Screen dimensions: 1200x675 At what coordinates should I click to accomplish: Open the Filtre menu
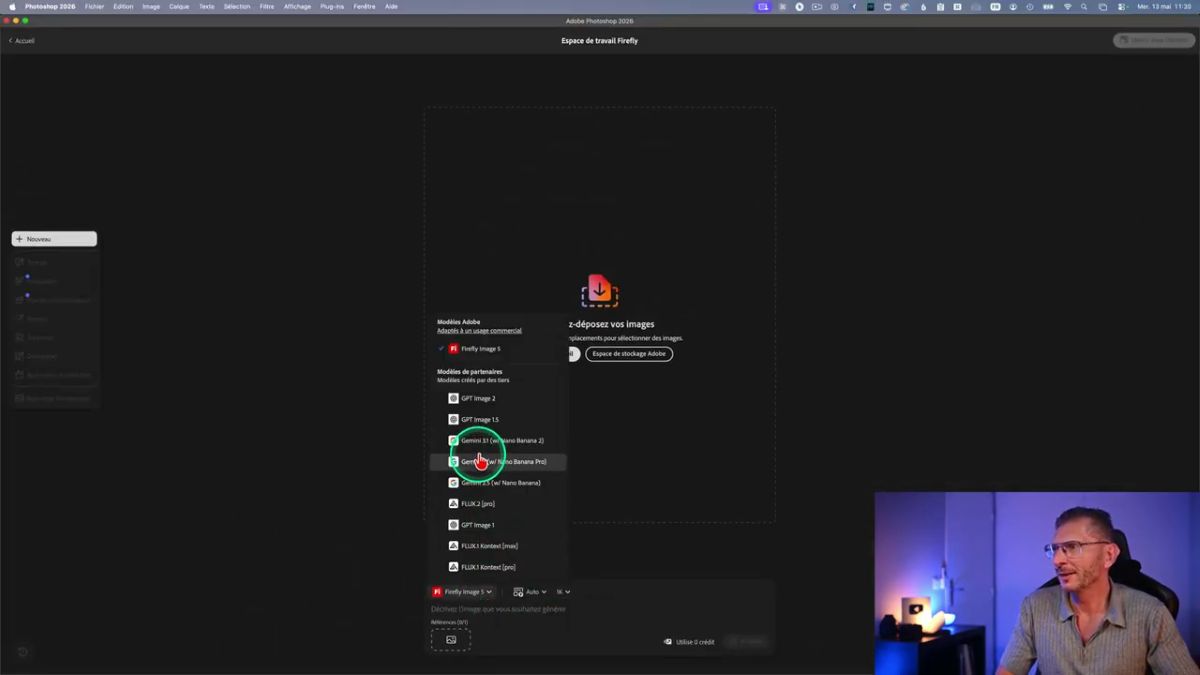(x=267, y=6)
